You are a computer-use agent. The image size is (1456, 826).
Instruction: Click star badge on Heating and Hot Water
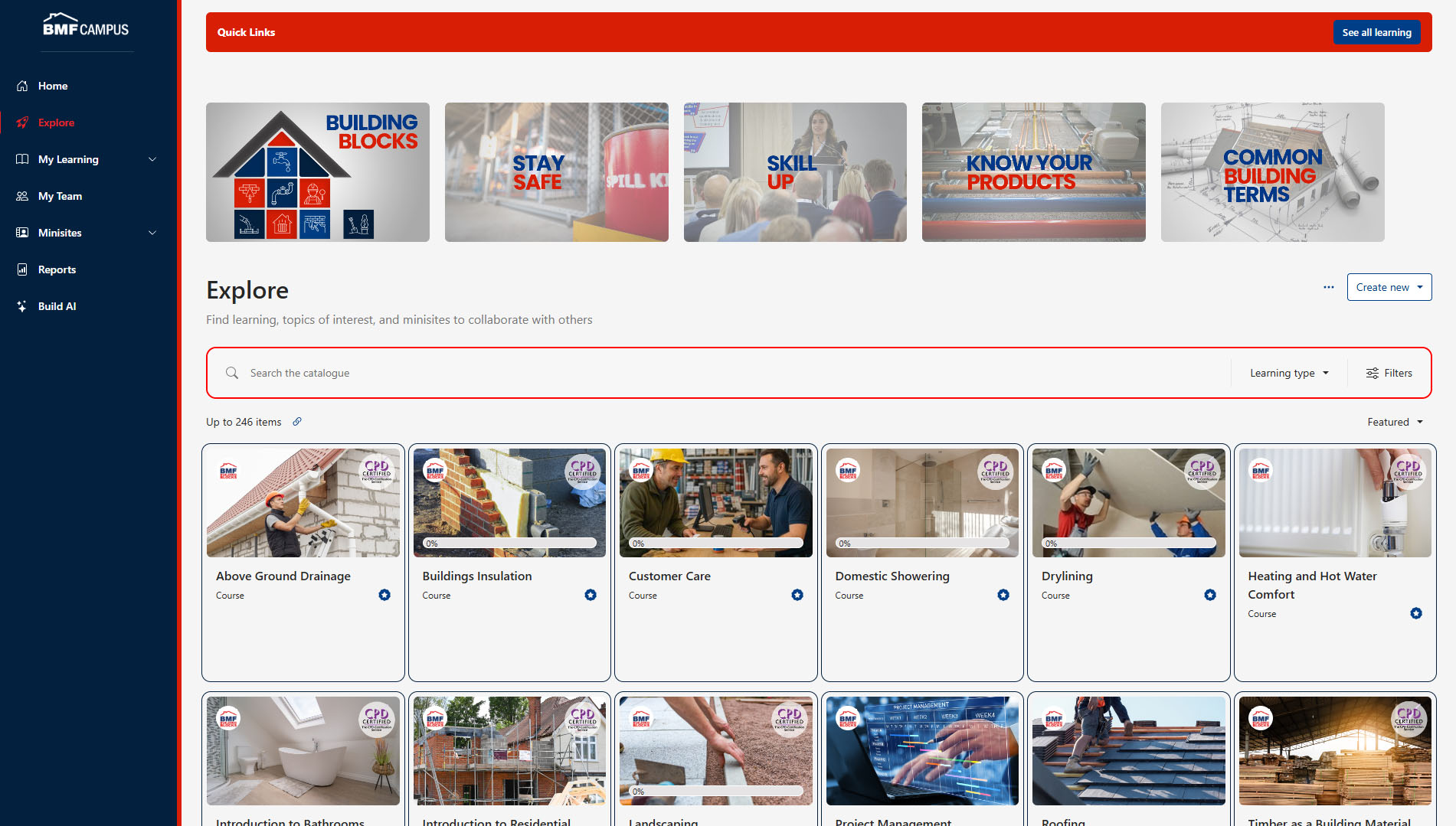click(x=1416, y=613)
